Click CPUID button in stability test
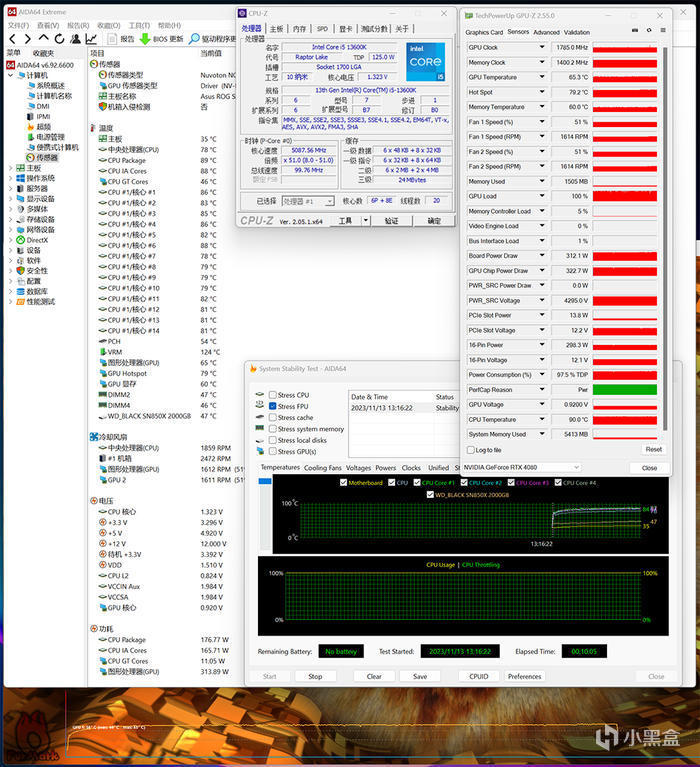The image size is (700, 767). coord(479,677)
